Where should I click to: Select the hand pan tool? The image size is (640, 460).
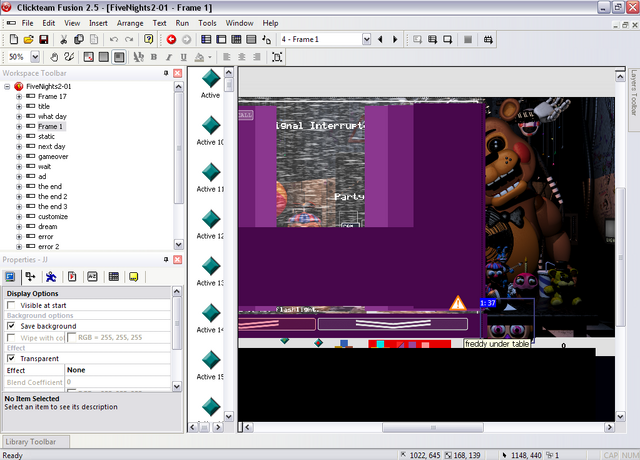[54, 57]
